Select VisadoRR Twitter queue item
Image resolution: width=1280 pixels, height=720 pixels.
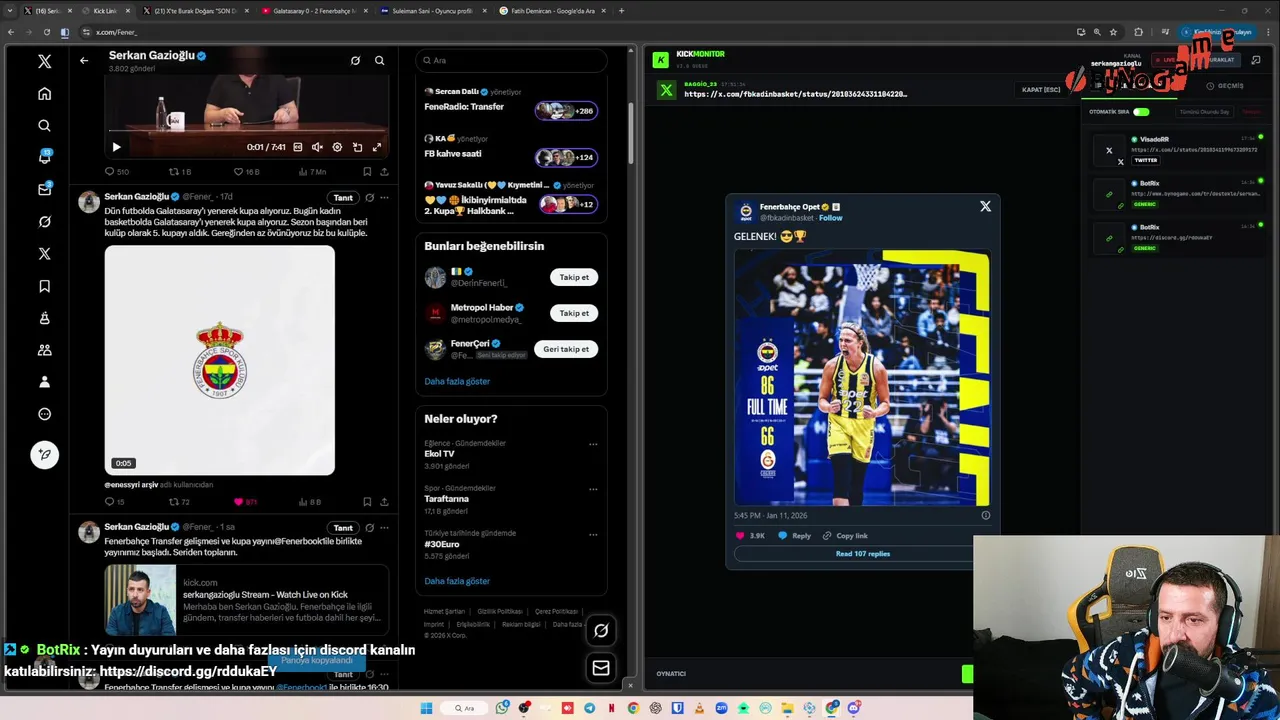click(1179, 150)
